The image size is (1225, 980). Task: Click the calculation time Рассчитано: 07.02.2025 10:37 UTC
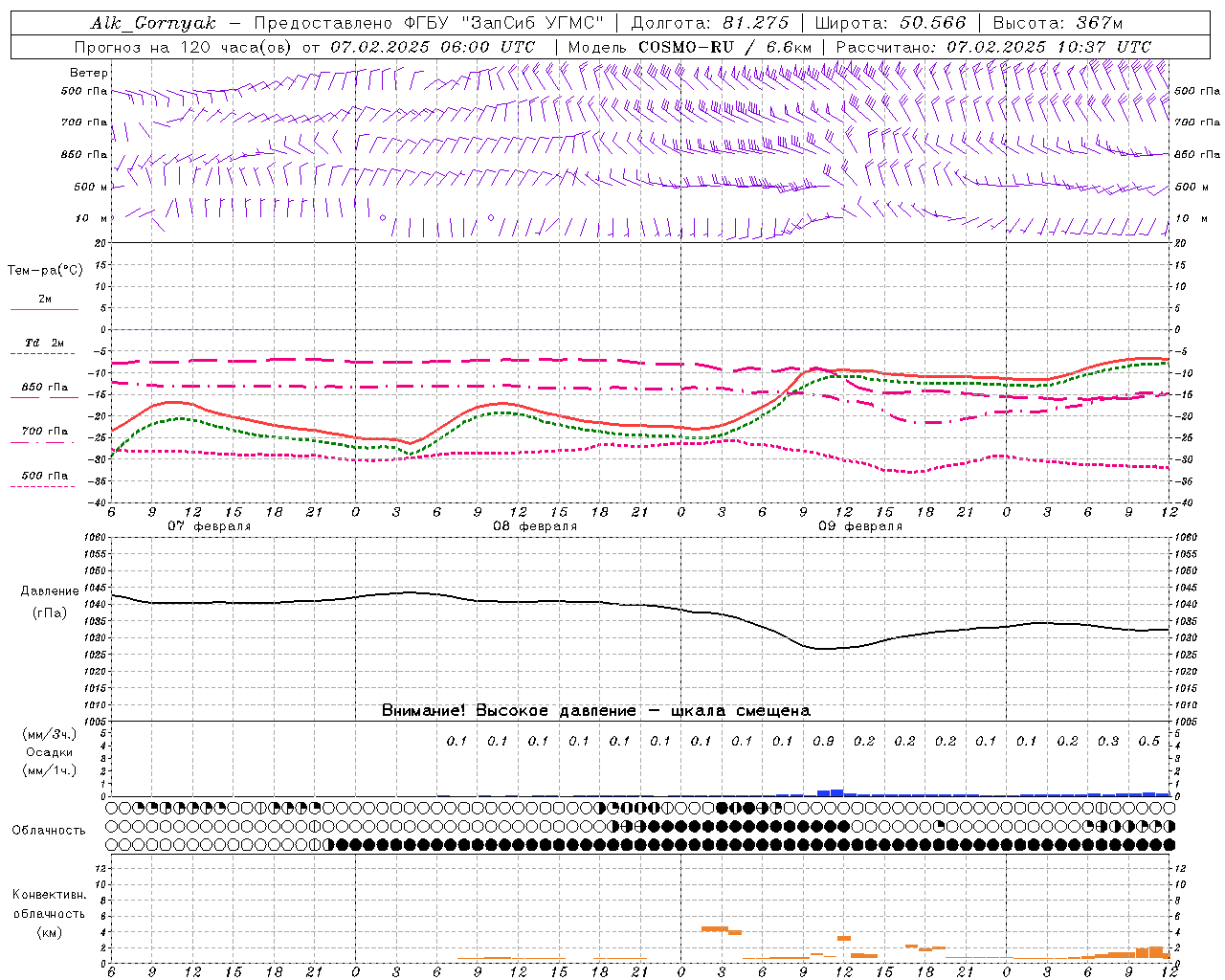(x=993, y=47)
